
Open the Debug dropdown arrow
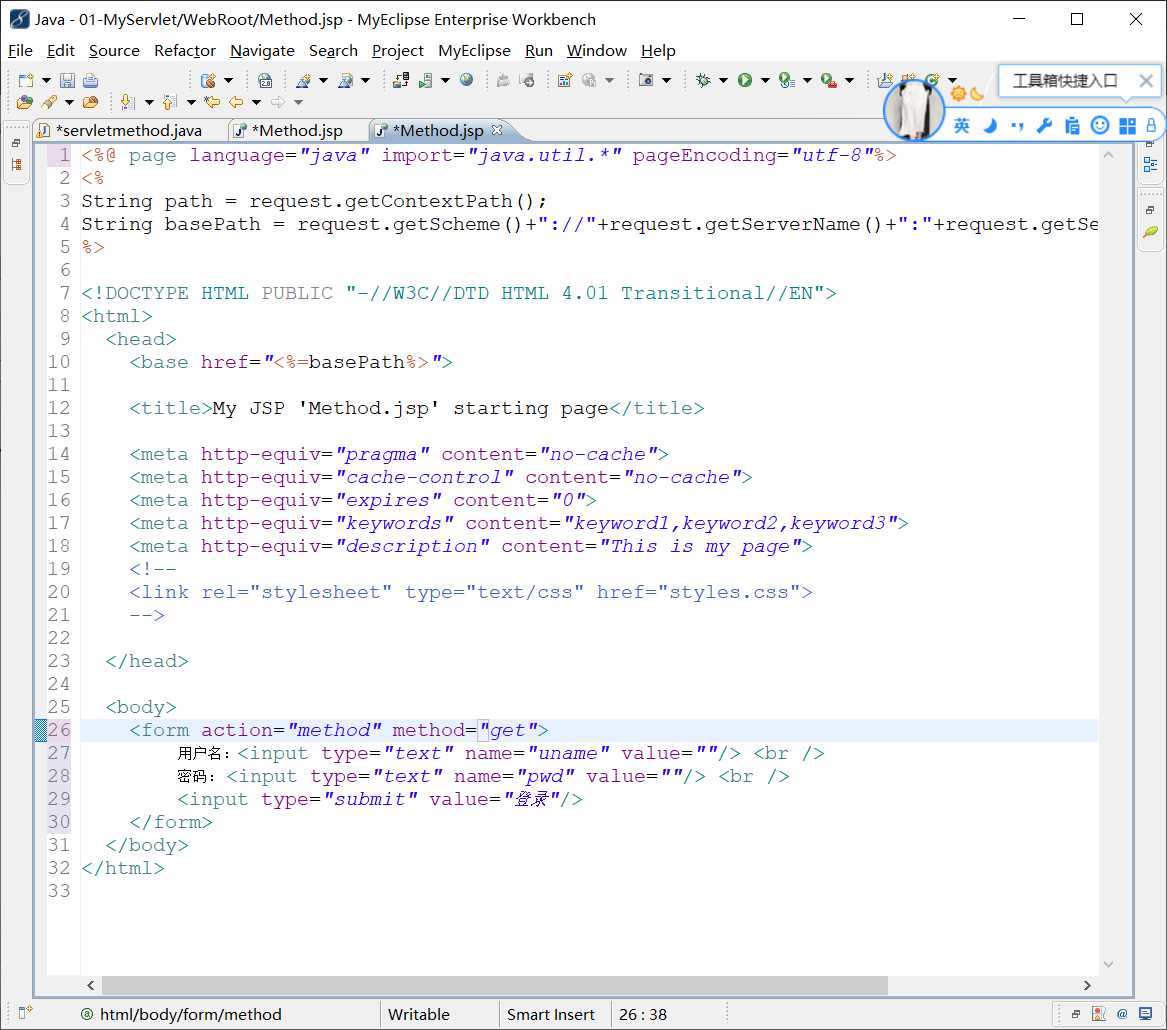[x=723, y=80]
